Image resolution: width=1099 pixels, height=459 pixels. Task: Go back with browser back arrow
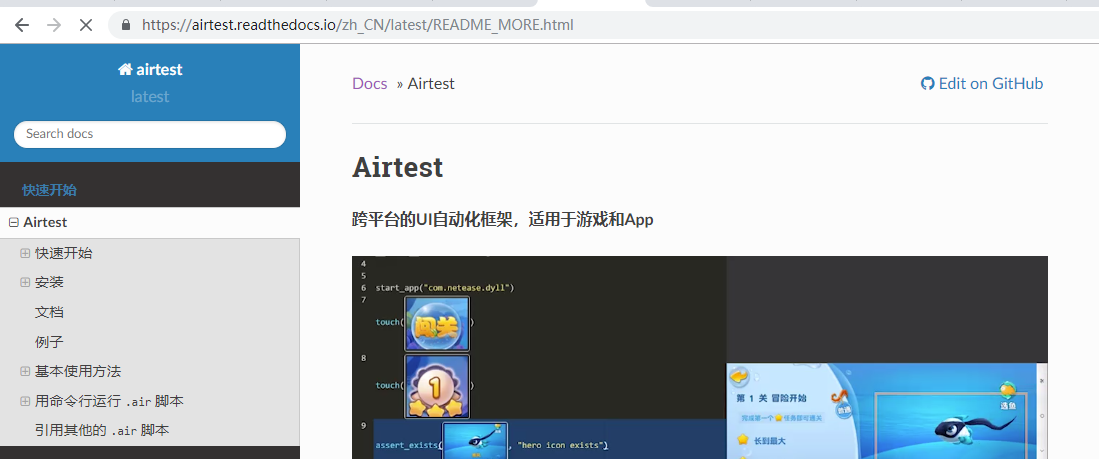click(22, 25)
